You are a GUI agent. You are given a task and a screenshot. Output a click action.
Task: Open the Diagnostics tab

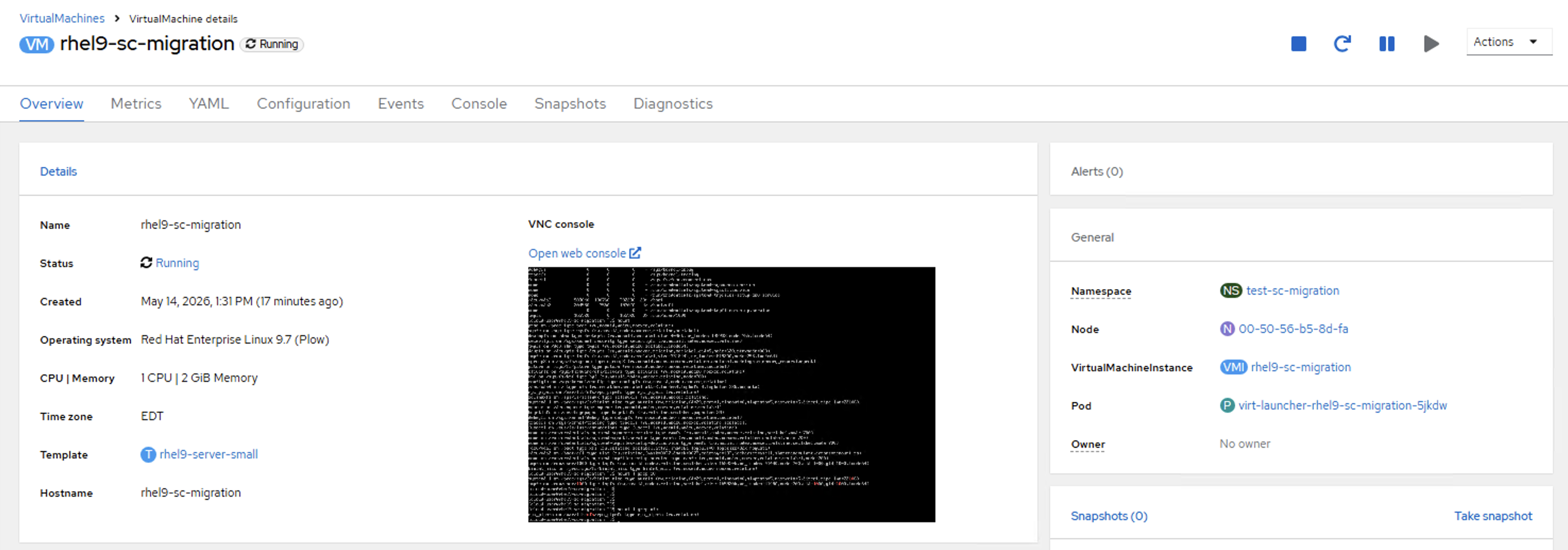coord(673,104)
